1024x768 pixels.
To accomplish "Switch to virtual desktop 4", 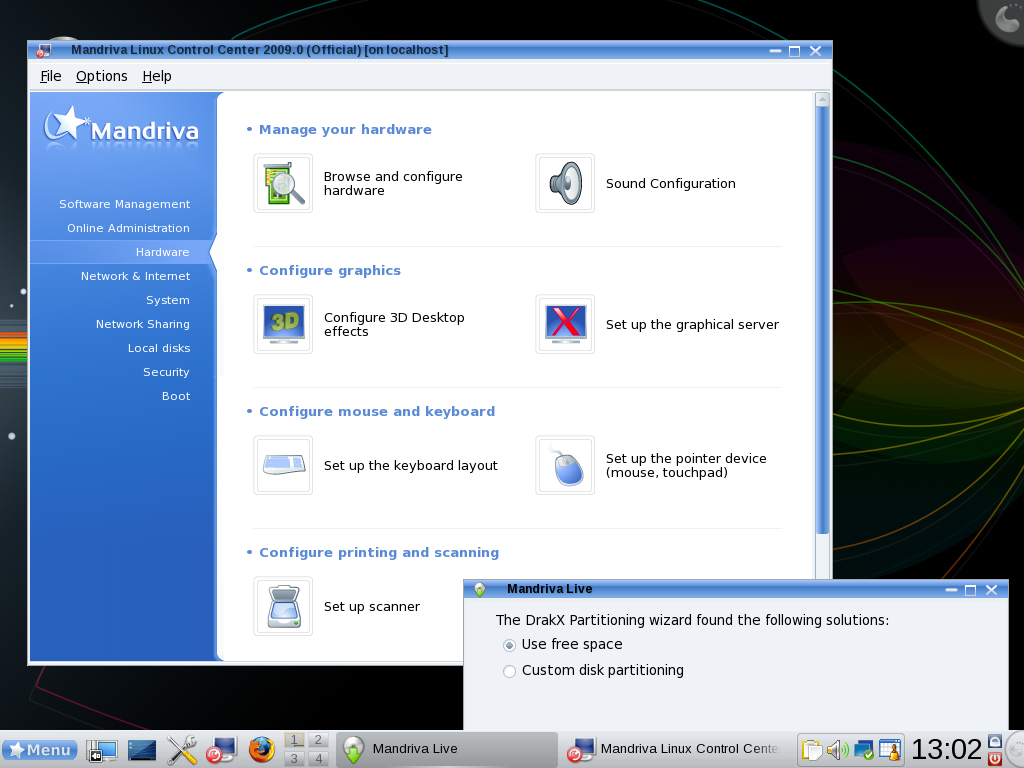I will tap(318, 758).
